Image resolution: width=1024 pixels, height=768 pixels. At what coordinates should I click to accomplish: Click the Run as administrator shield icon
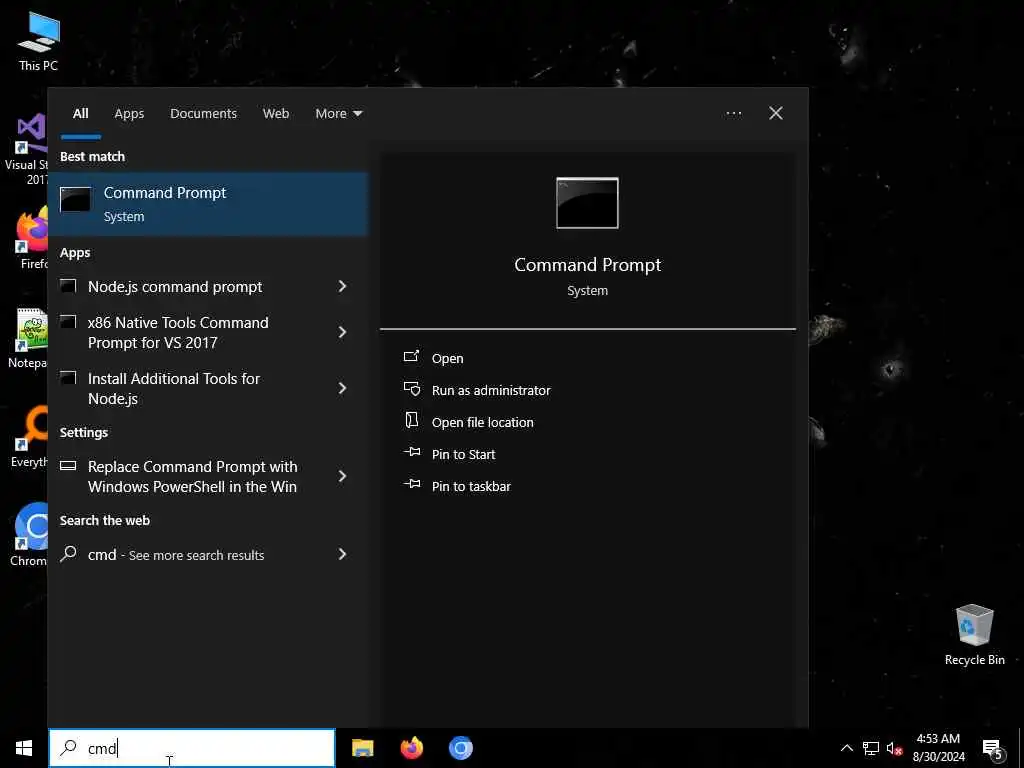tap(412, 389)
